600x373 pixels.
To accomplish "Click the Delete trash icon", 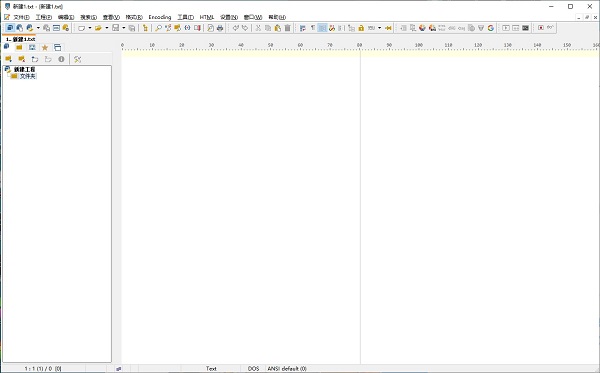I will pyautogui.click(x=287, y=28).
